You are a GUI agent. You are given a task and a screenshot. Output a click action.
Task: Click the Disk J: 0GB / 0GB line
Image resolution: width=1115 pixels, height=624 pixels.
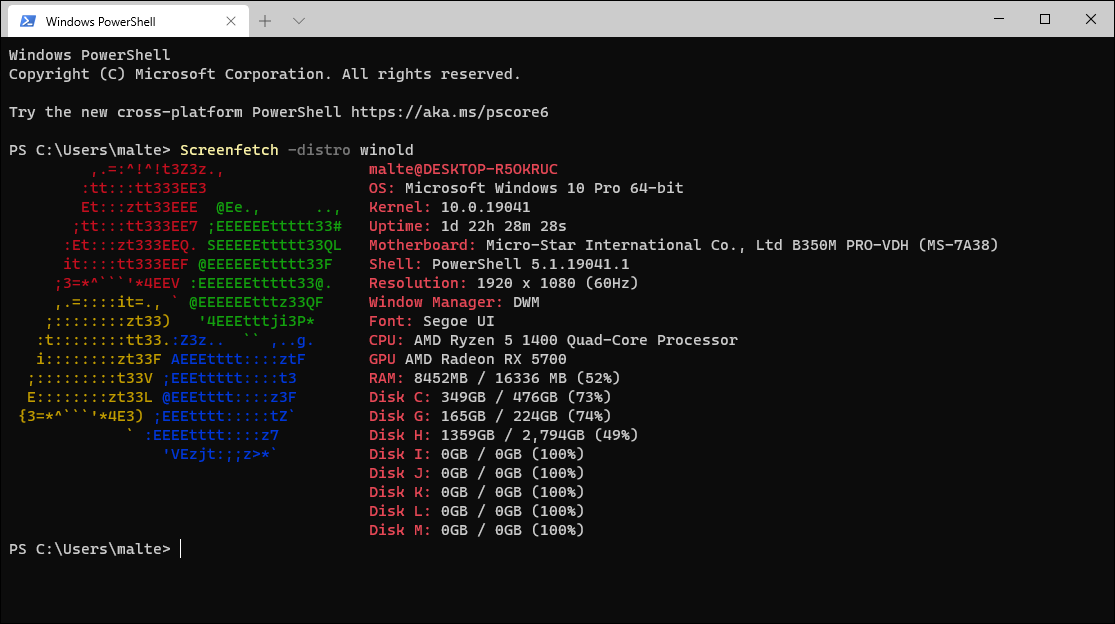point(476,473)
